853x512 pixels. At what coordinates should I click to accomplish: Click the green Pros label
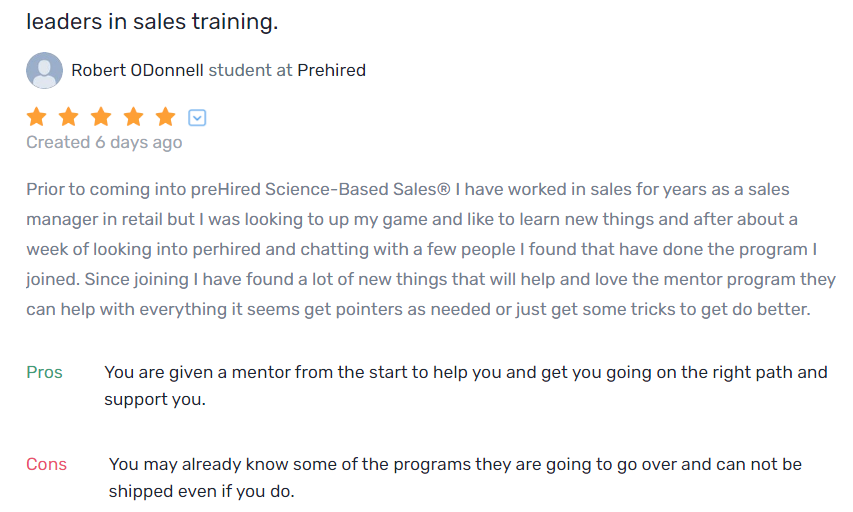(x=44, y=372)
